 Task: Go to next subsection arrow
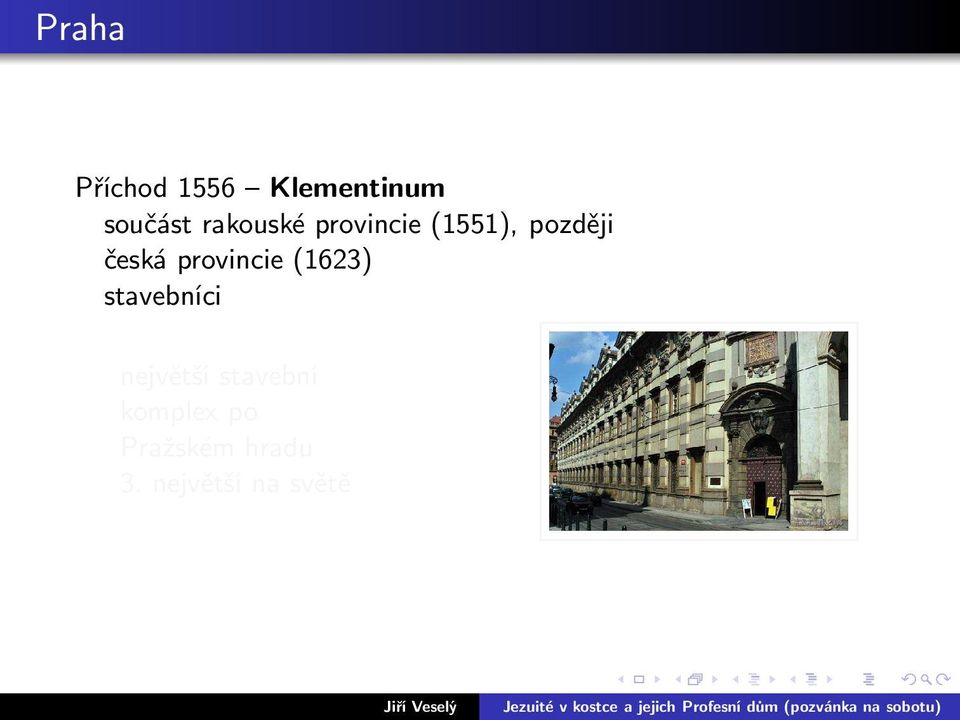coord(772,679)
